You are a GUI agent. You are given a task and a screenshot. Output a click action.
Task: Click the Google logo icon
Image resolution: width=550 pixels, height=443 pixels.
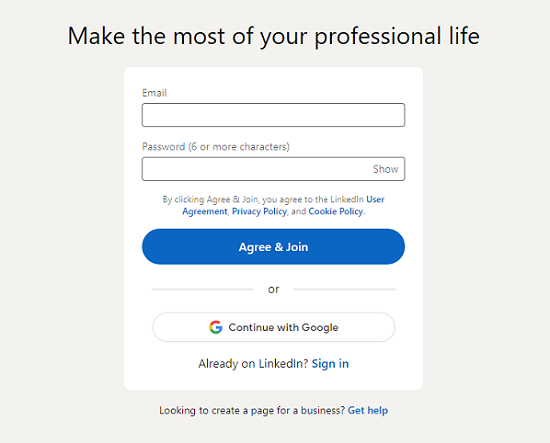pyautogui.click(x=216, y=327)
